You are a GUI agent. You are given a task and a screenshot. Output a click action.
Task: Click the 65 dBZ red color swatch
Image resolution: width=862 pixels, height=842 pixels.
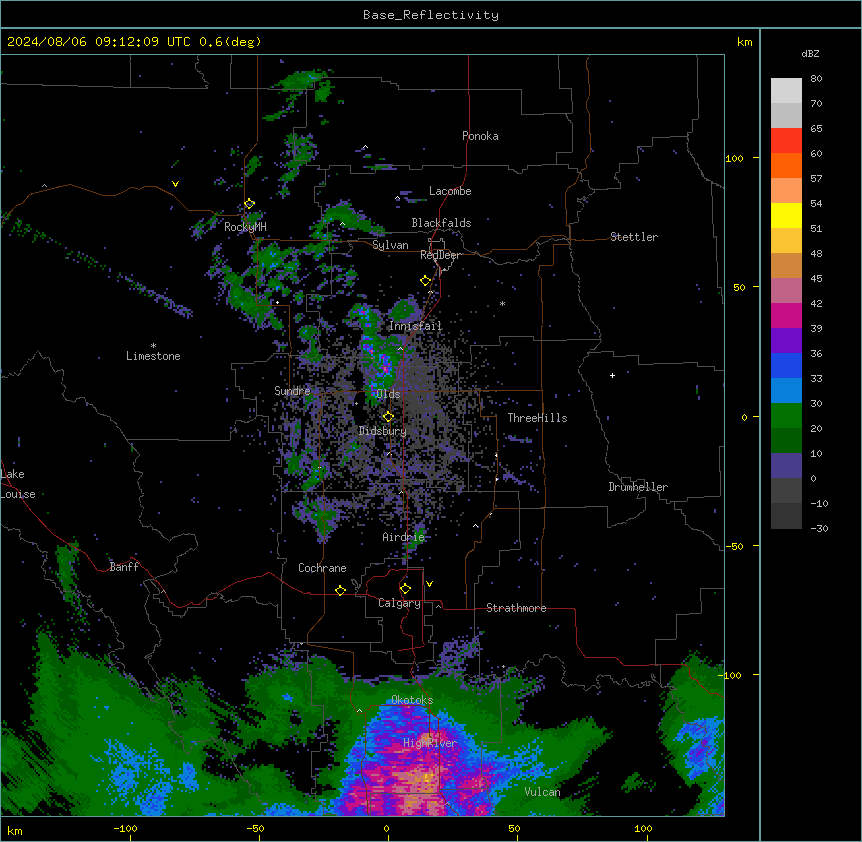(x=786, y=141)
